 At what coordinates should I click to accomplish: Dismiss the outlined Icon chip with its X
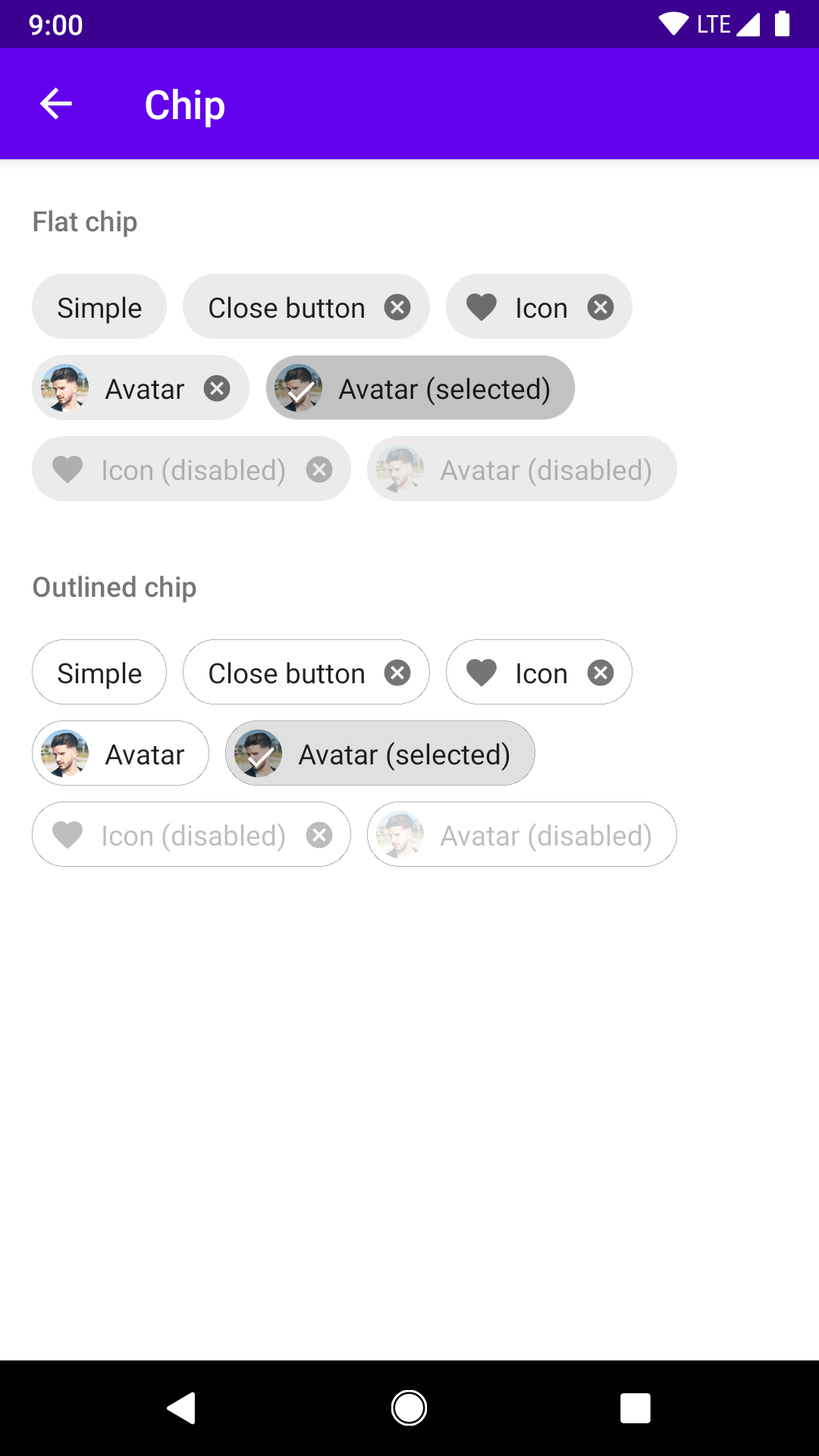tap(601, 673)
